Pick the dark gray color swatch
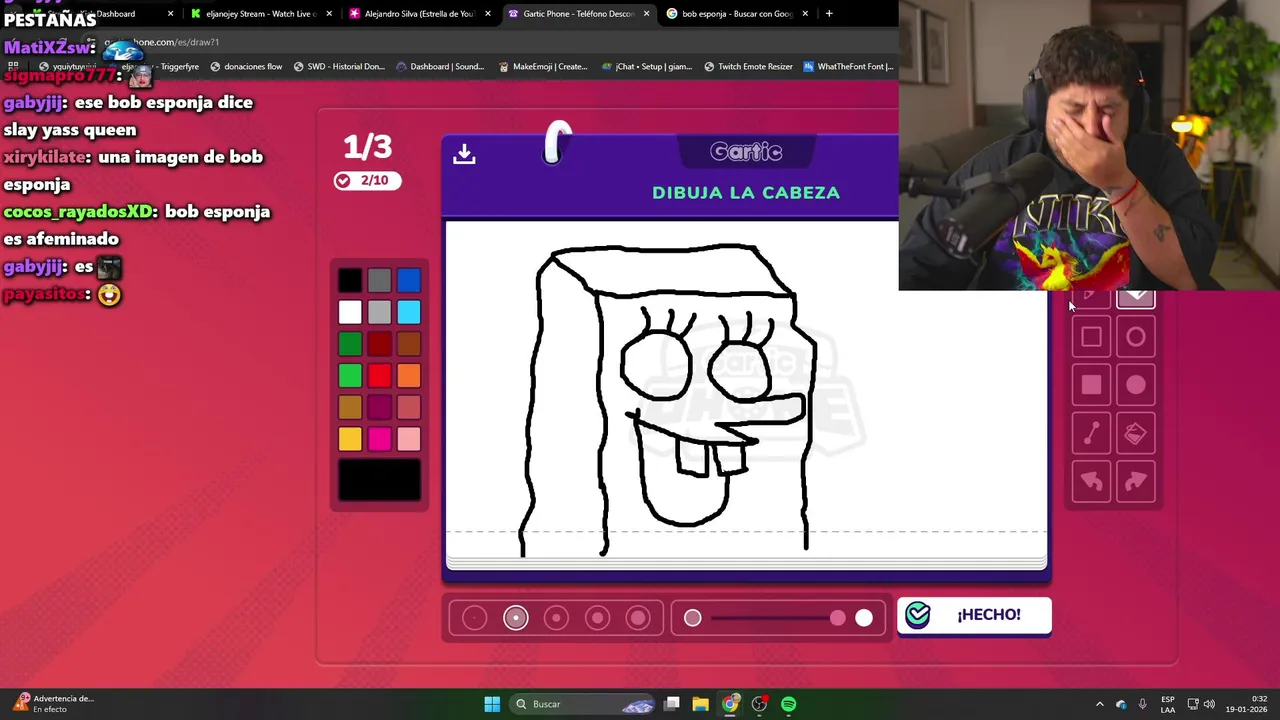The height and width of the screenshot is (720, 1280). [x=379, y=281]
